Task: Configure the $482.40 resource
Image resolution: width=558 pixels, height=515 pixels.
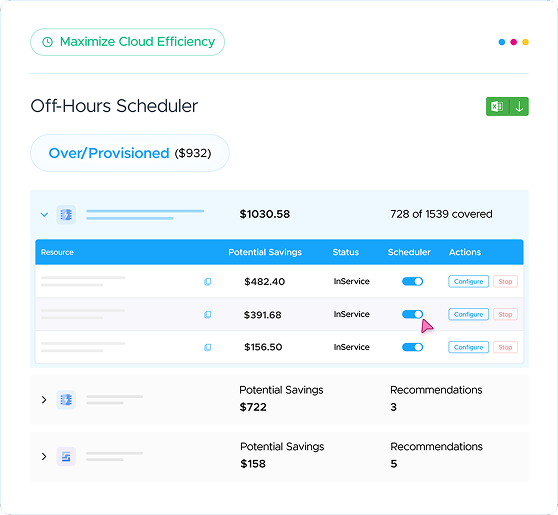Action: click(x=468, y=282)
